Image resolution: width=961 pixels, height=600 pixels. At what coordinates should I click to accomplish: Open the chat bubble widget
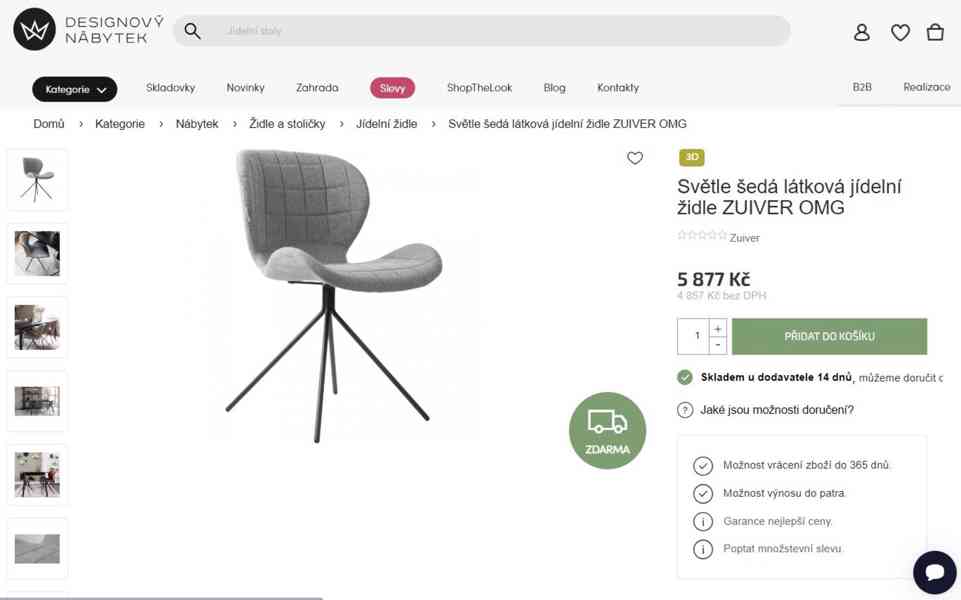tap(934, 572)
